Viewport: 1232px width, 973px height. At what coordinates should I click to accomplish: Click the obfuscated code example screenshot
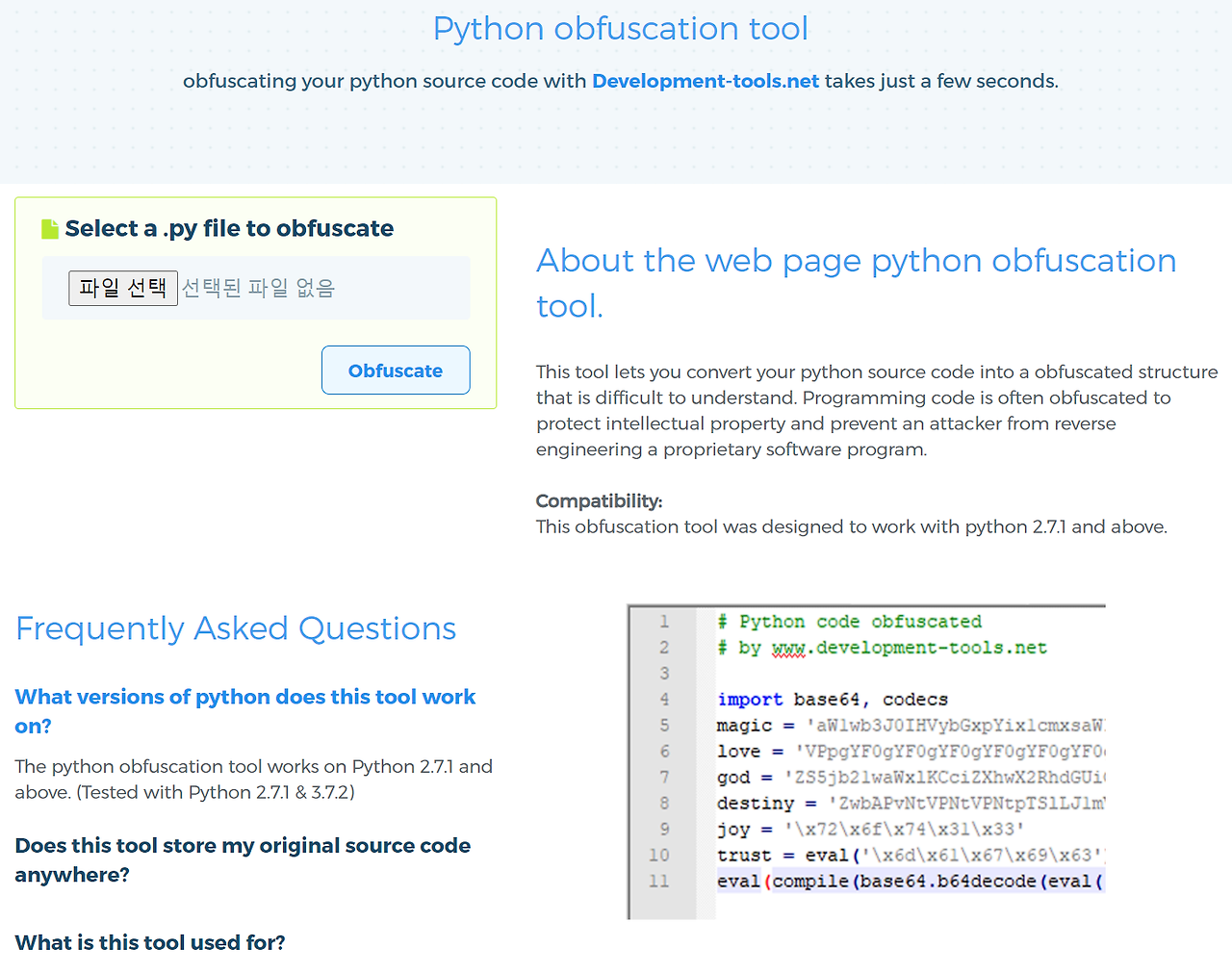(x=866, y=761)
